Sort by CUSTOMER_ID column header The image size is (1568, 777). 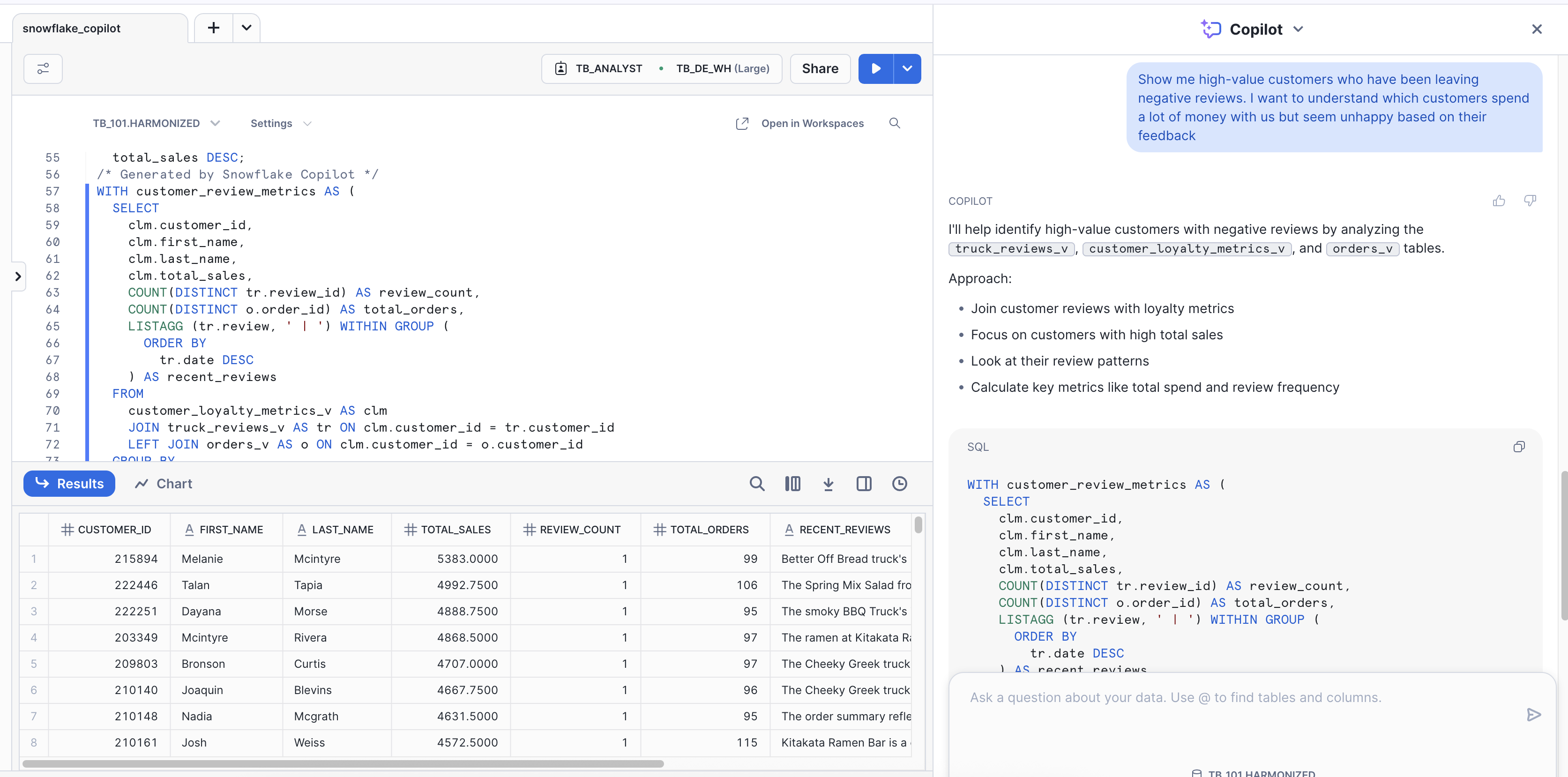coord(109,530)
